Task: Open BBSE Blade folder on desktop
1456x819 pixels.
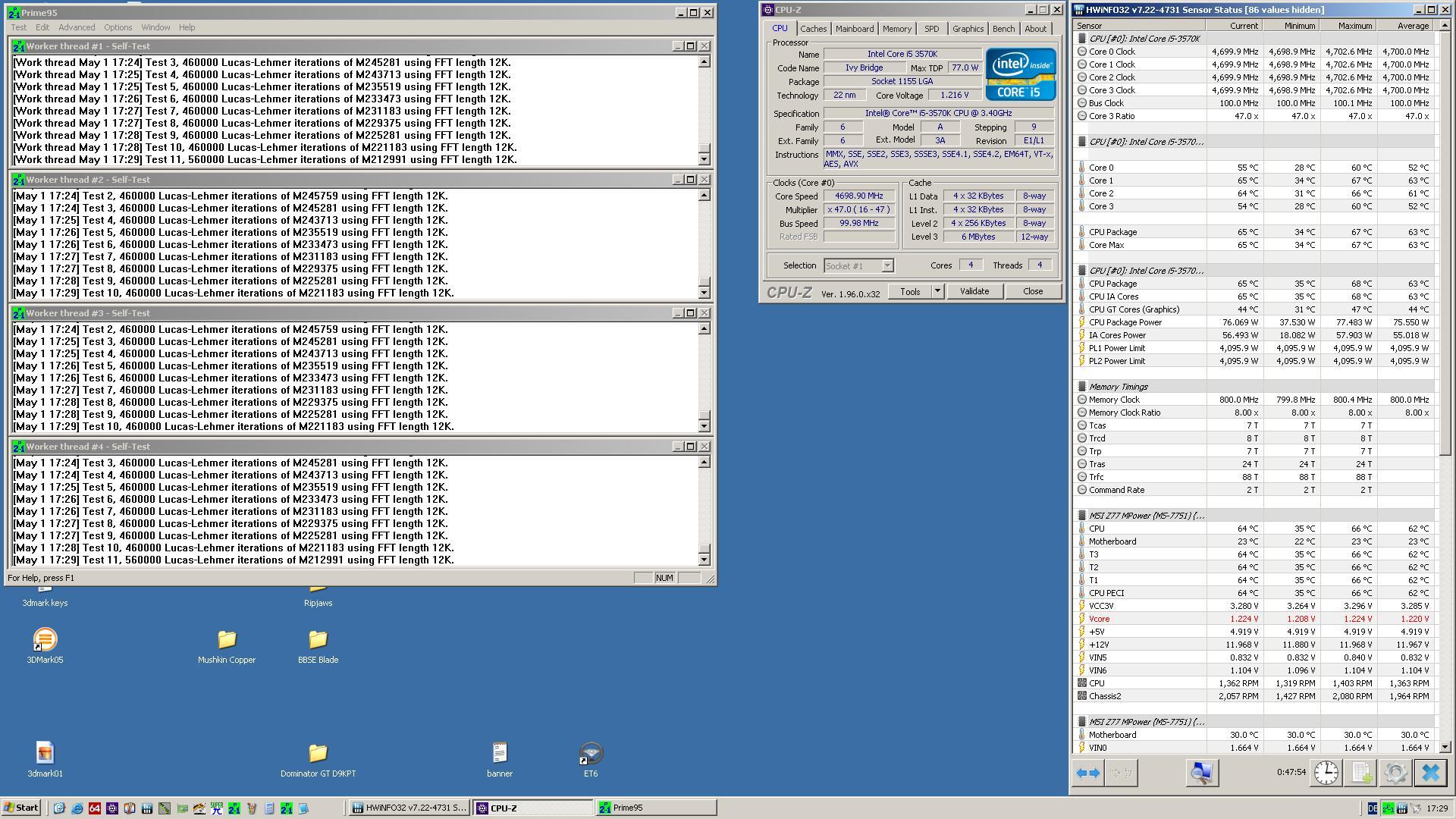Action: (x=318, y=646)
